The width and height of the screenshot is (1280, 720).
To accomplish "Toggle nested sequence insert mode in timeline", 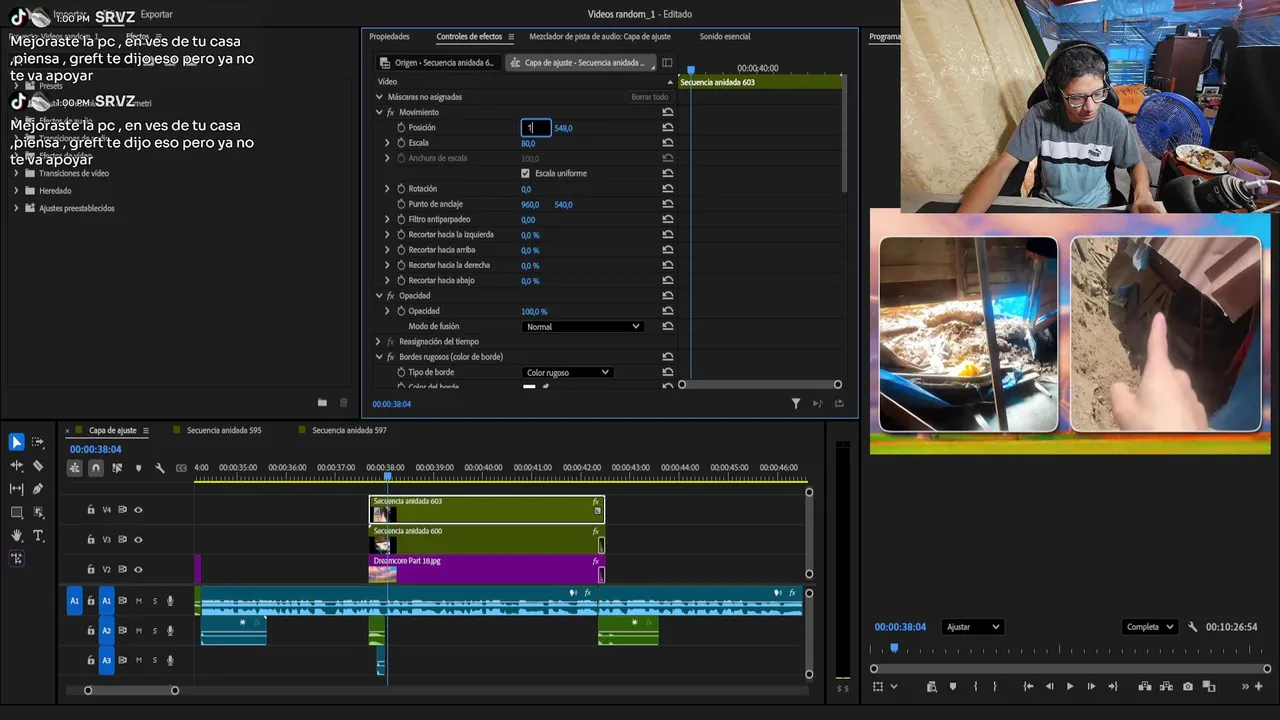I will pyautogui.click(x=75, y=468).
